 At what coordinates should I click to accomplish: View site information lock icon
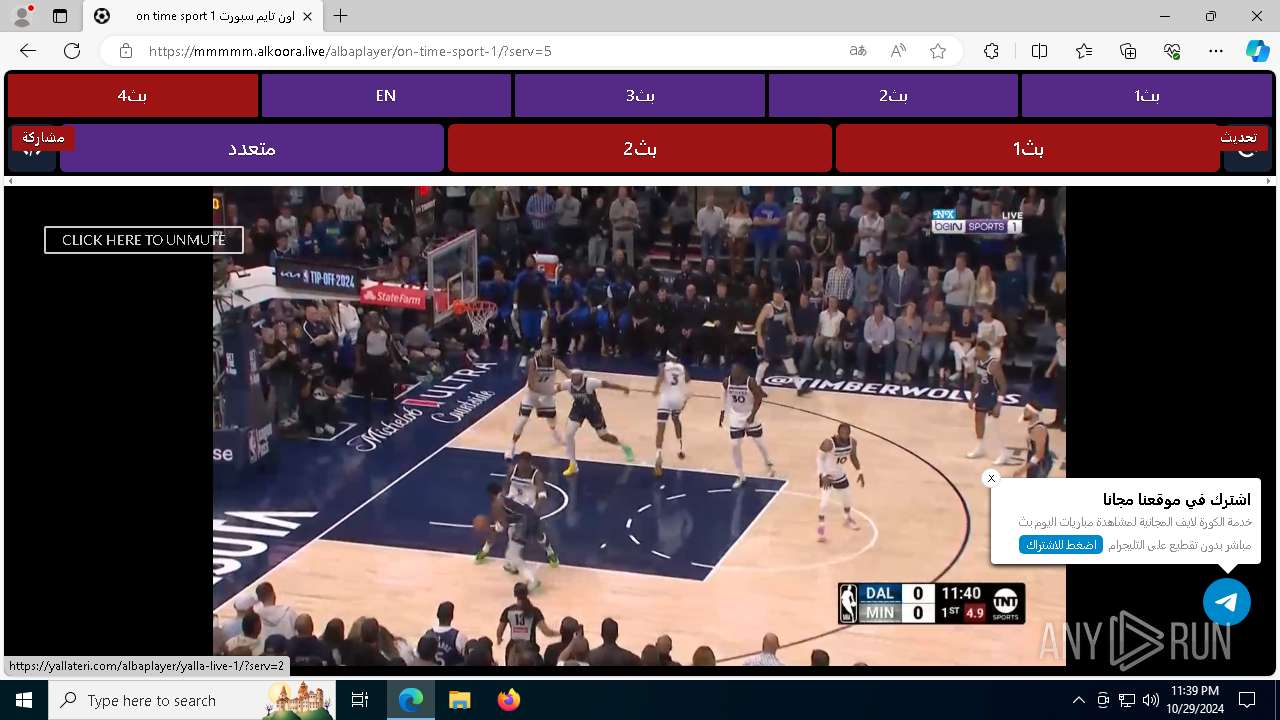pyautogui.click(x=125, y=51)
